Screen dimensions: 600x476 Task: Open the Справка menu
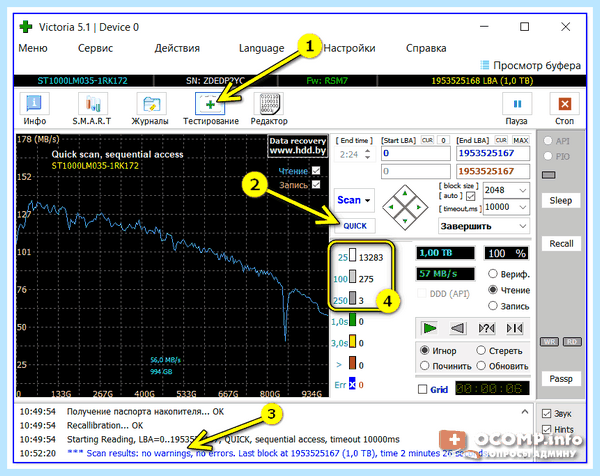[426, 48]
